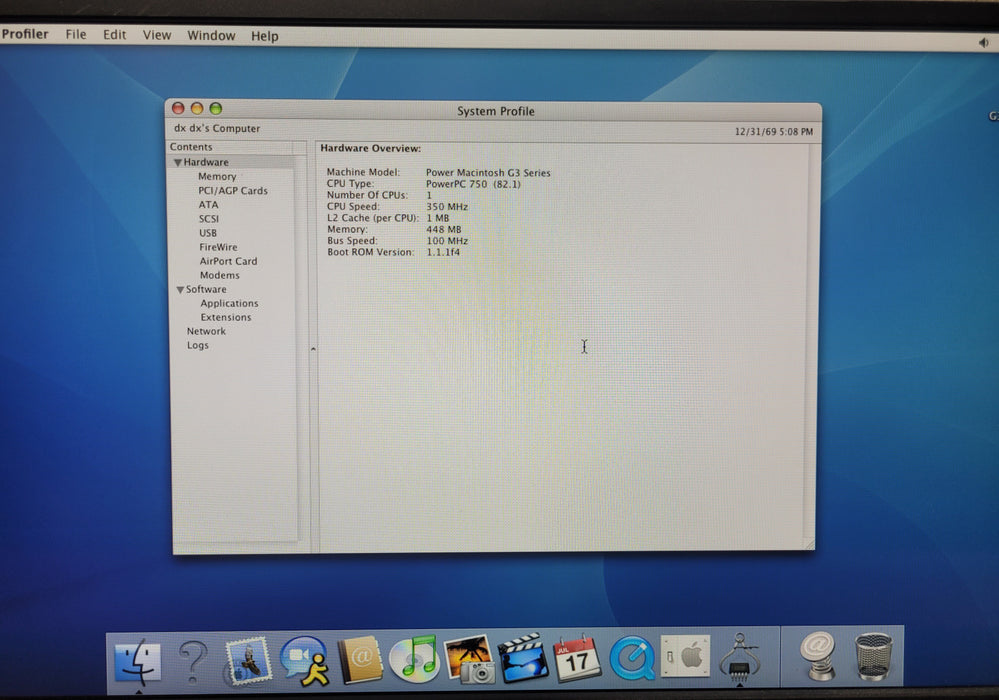
Task: Launch iMovie clapperboard in the Dock
Action: (x=524, y=659)
